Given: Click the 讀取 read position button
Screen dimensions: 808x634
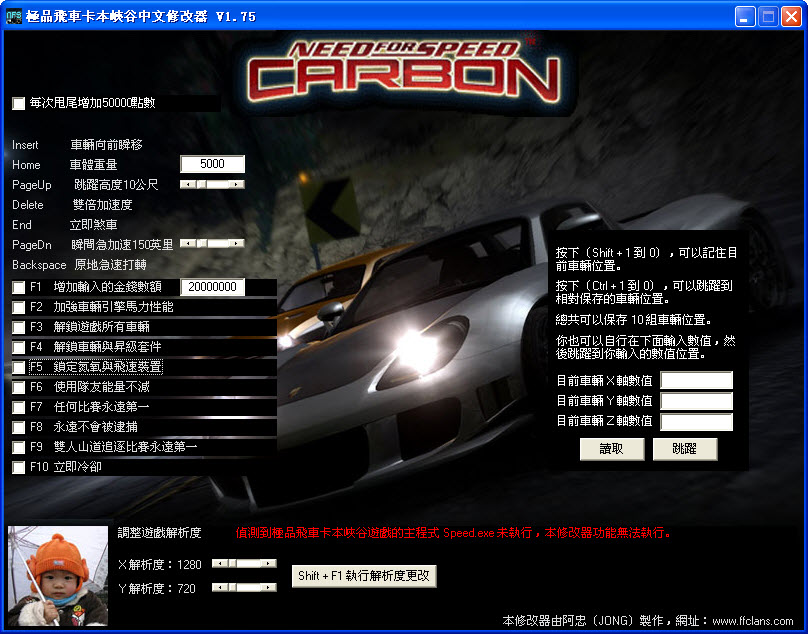Looking at the screenshot, I should (611, 449).
